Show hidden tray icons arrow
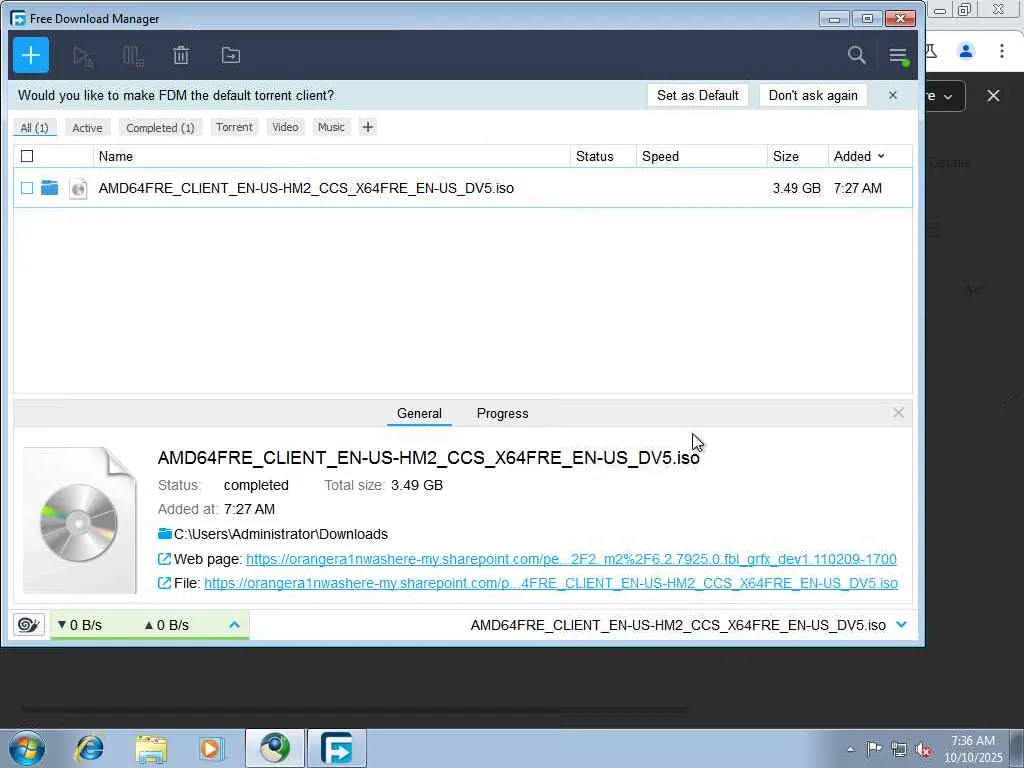The height and width of the screenshot is (768, 1024). (850, 749)
